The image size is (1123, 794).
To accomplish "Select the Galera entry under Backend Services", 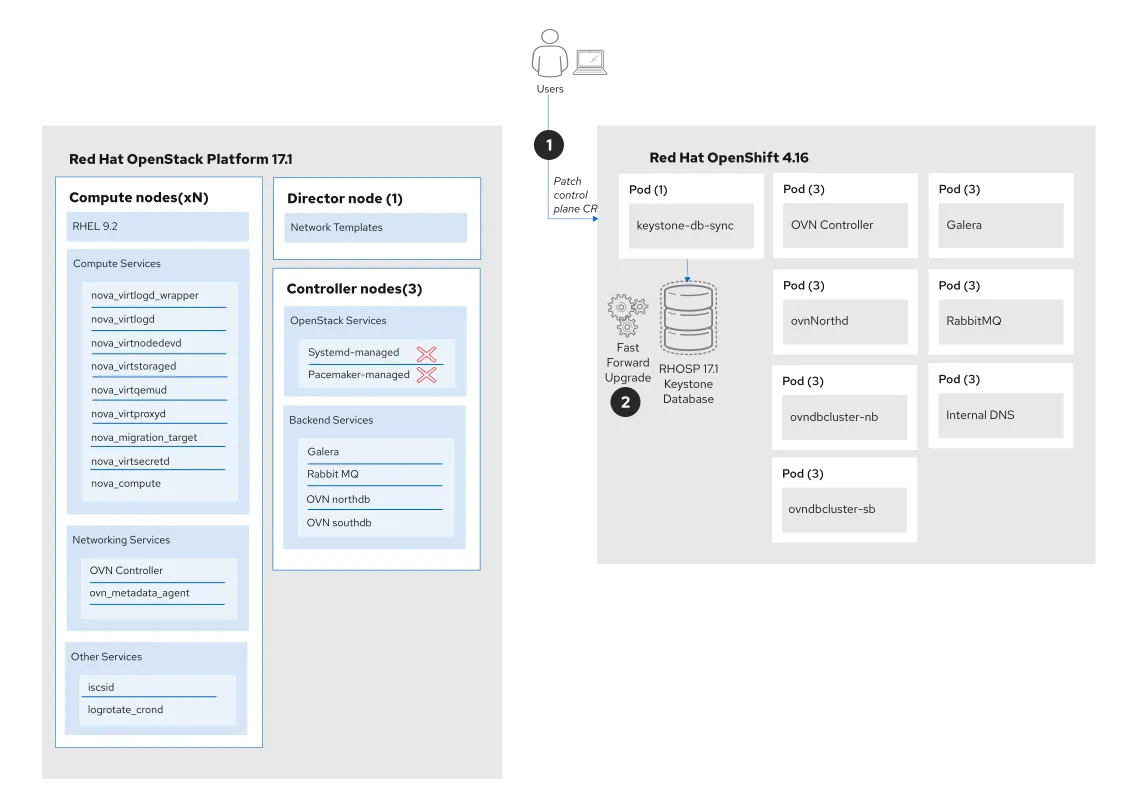I will point(374,451).
